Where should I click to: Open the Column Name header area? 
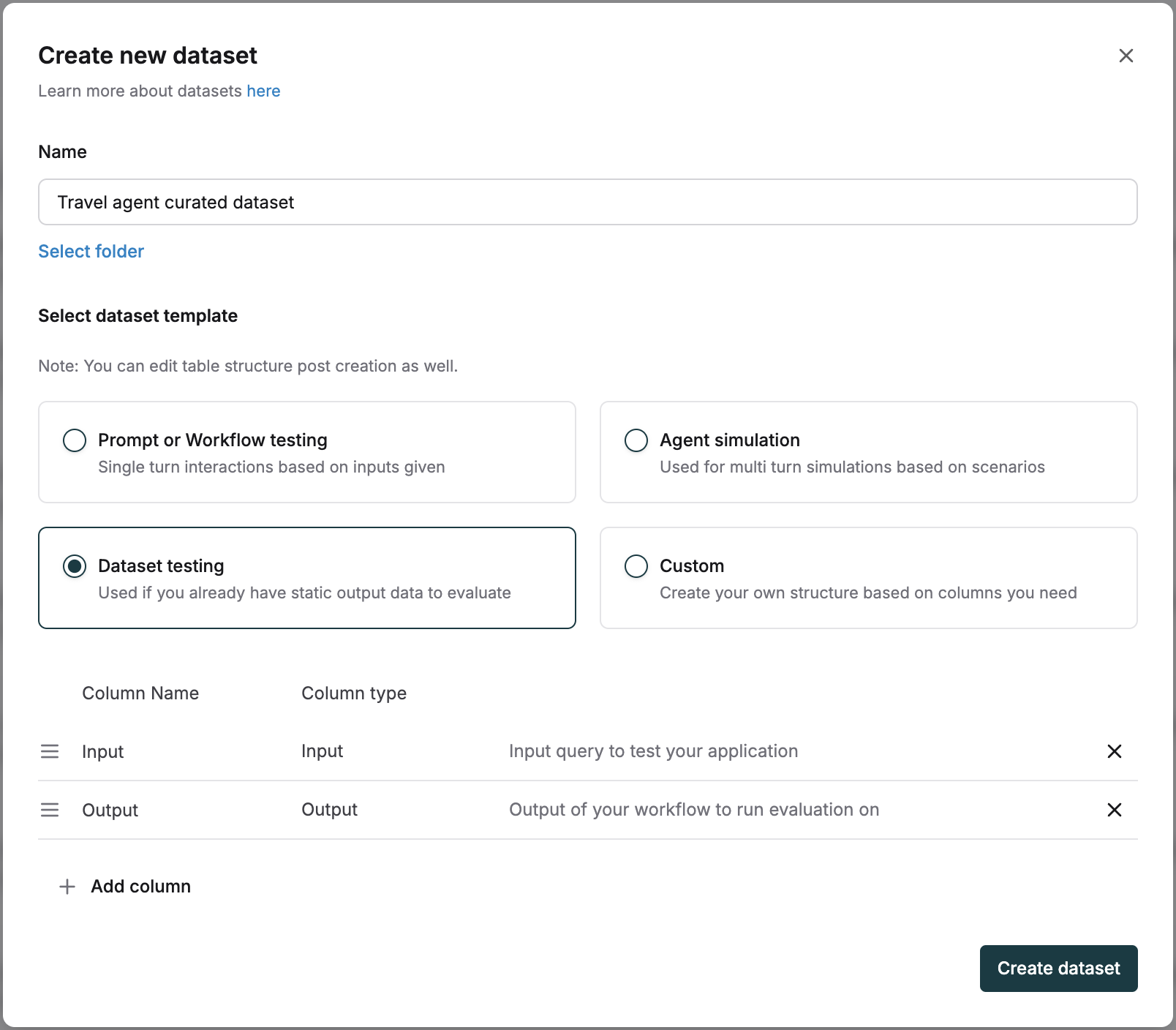click(140, 693)
